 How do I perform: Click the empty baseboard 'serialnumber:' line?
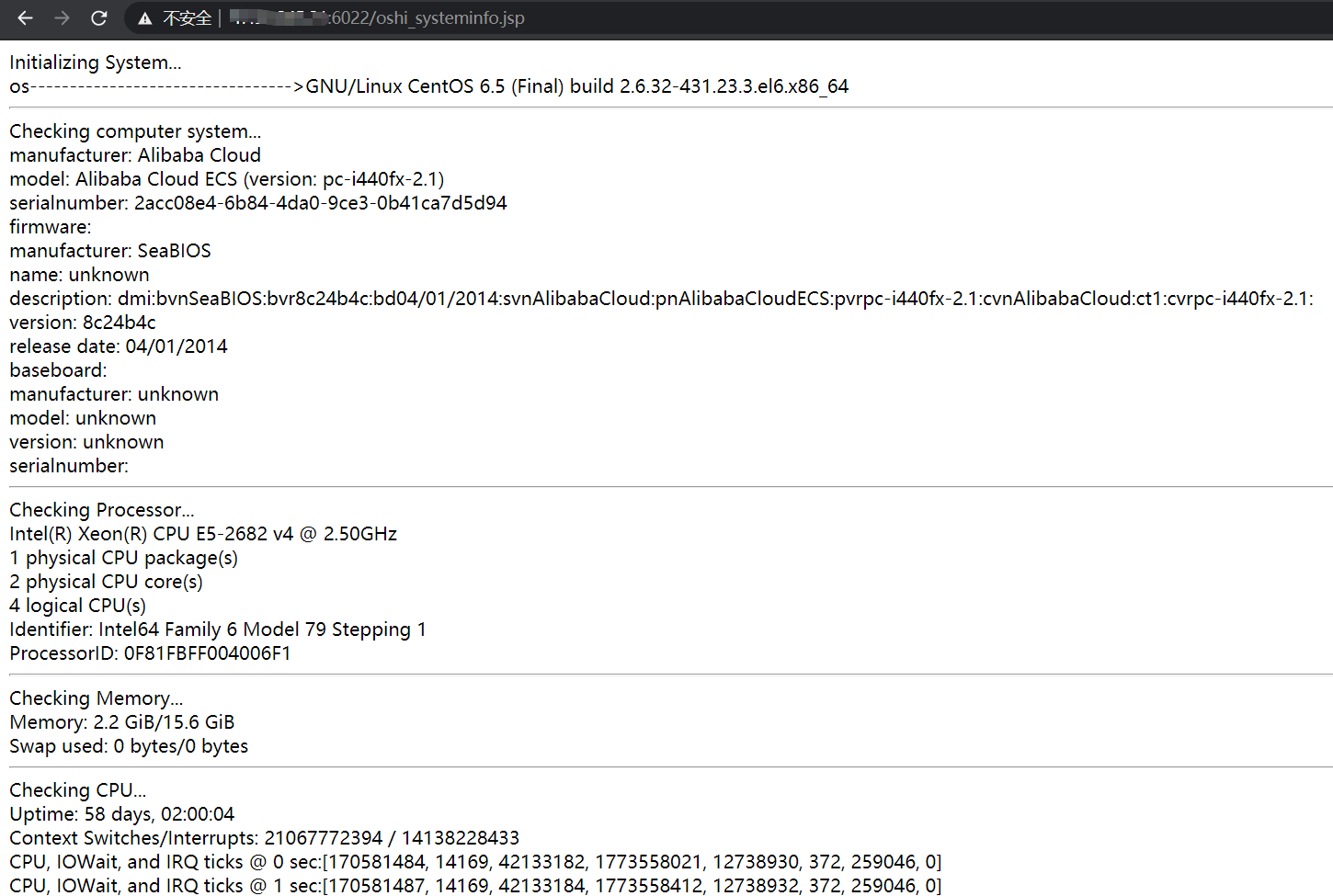(x=69, y=466)
